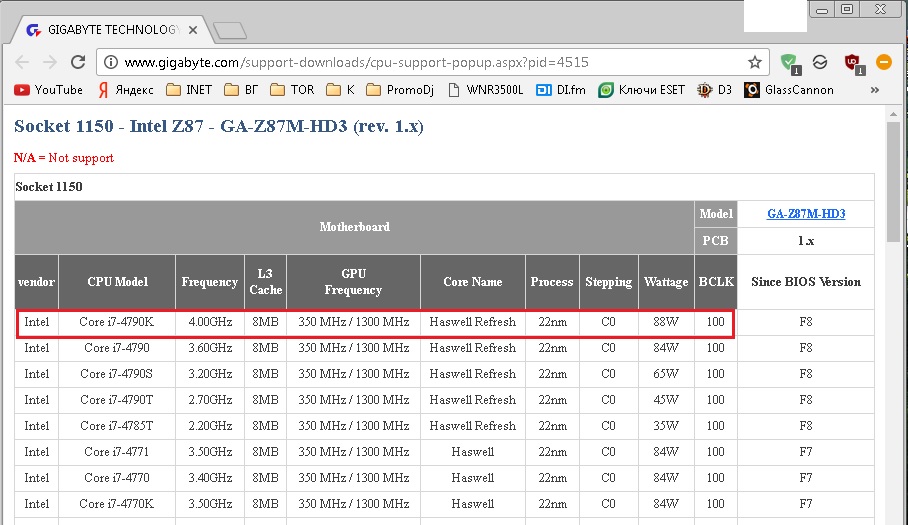Click the orange minus extension icon

coord(884,62)
